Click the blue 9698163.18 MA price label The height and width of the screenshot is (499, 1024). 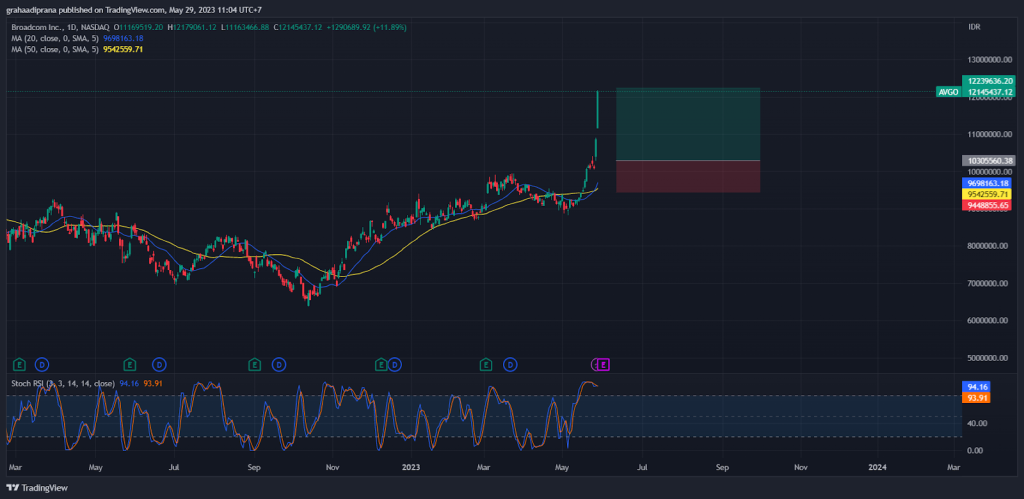989,184
